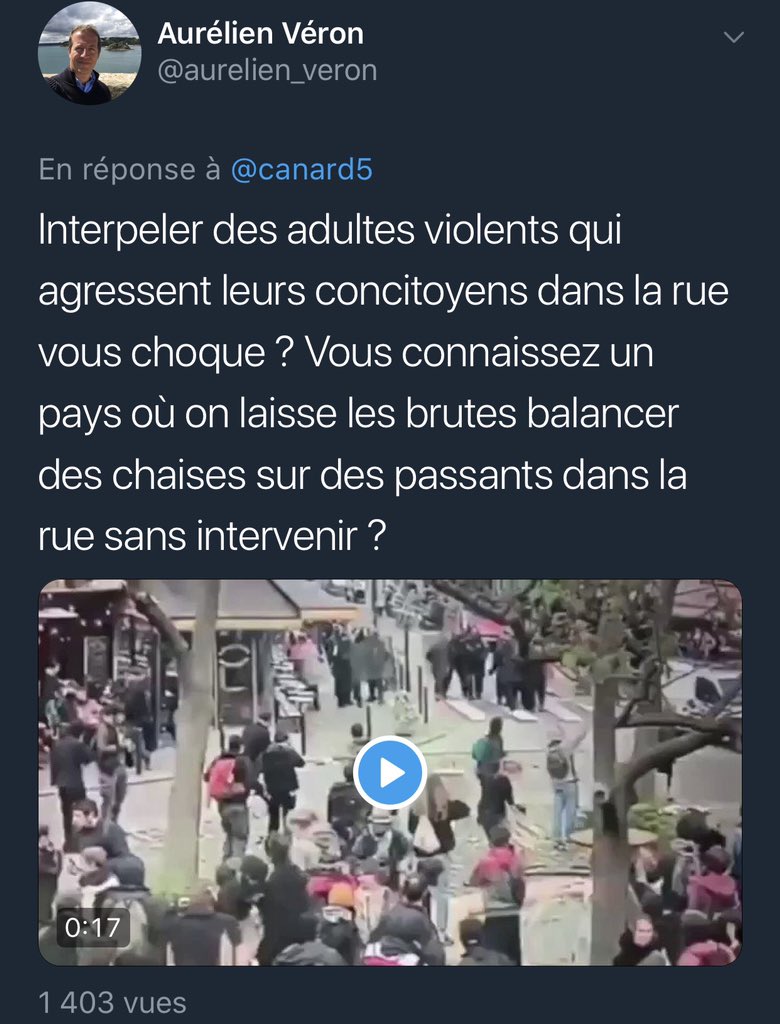
Task: Select the tweet line 'agressent leurs concitoyens dans la rue'
Action: click(383, 291)
